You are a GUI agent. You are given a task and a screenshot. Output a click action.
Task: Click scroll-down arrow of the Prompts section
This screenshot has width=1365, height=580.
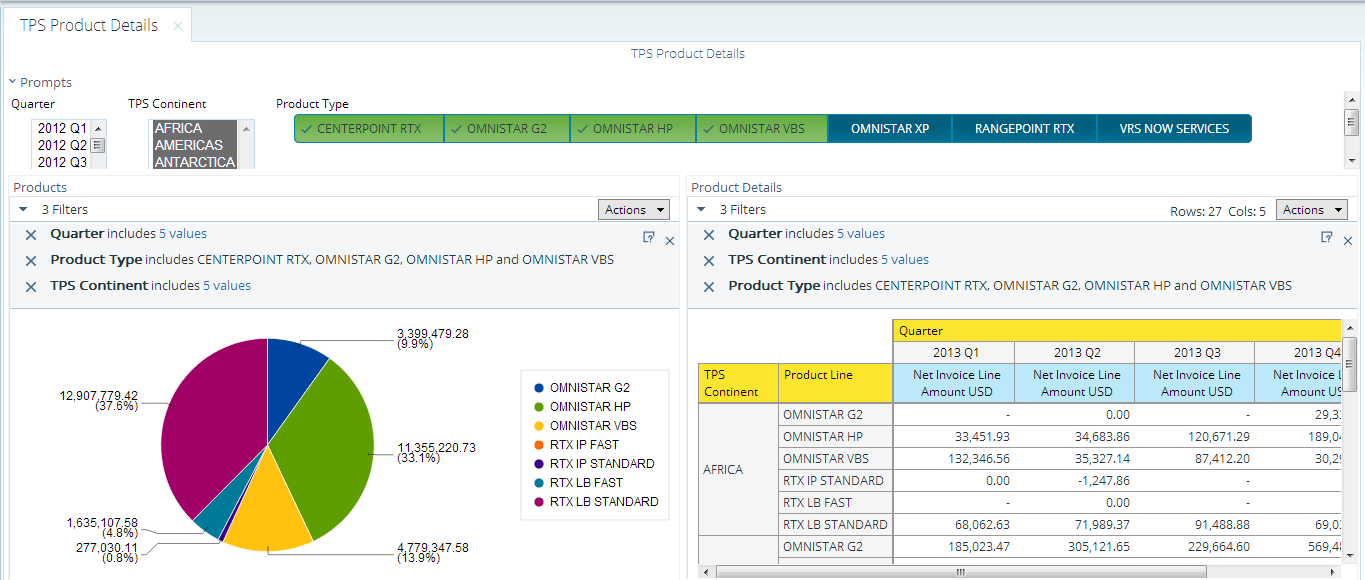(x=1352, y=160)
